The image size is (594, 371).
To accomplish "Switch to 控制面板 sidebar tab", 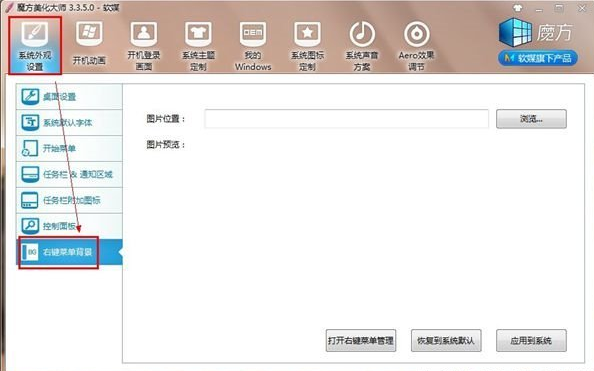I will (69, 225).
